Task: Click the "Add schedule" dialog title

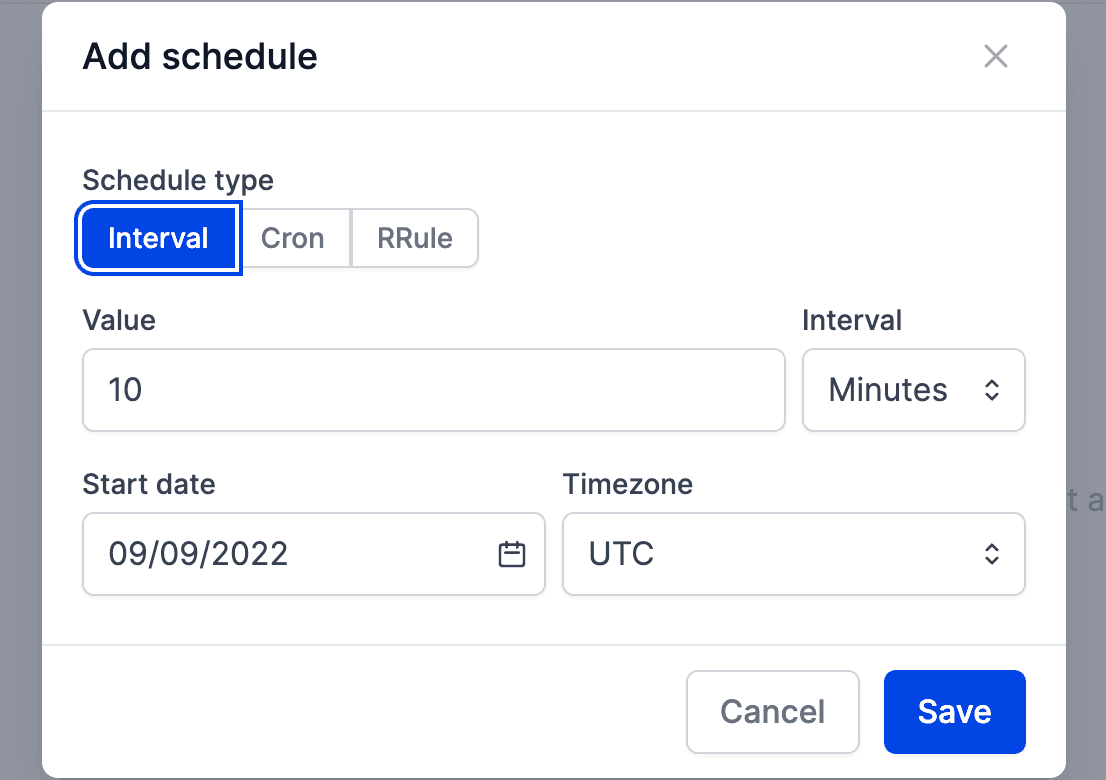Action: (200, 56)
